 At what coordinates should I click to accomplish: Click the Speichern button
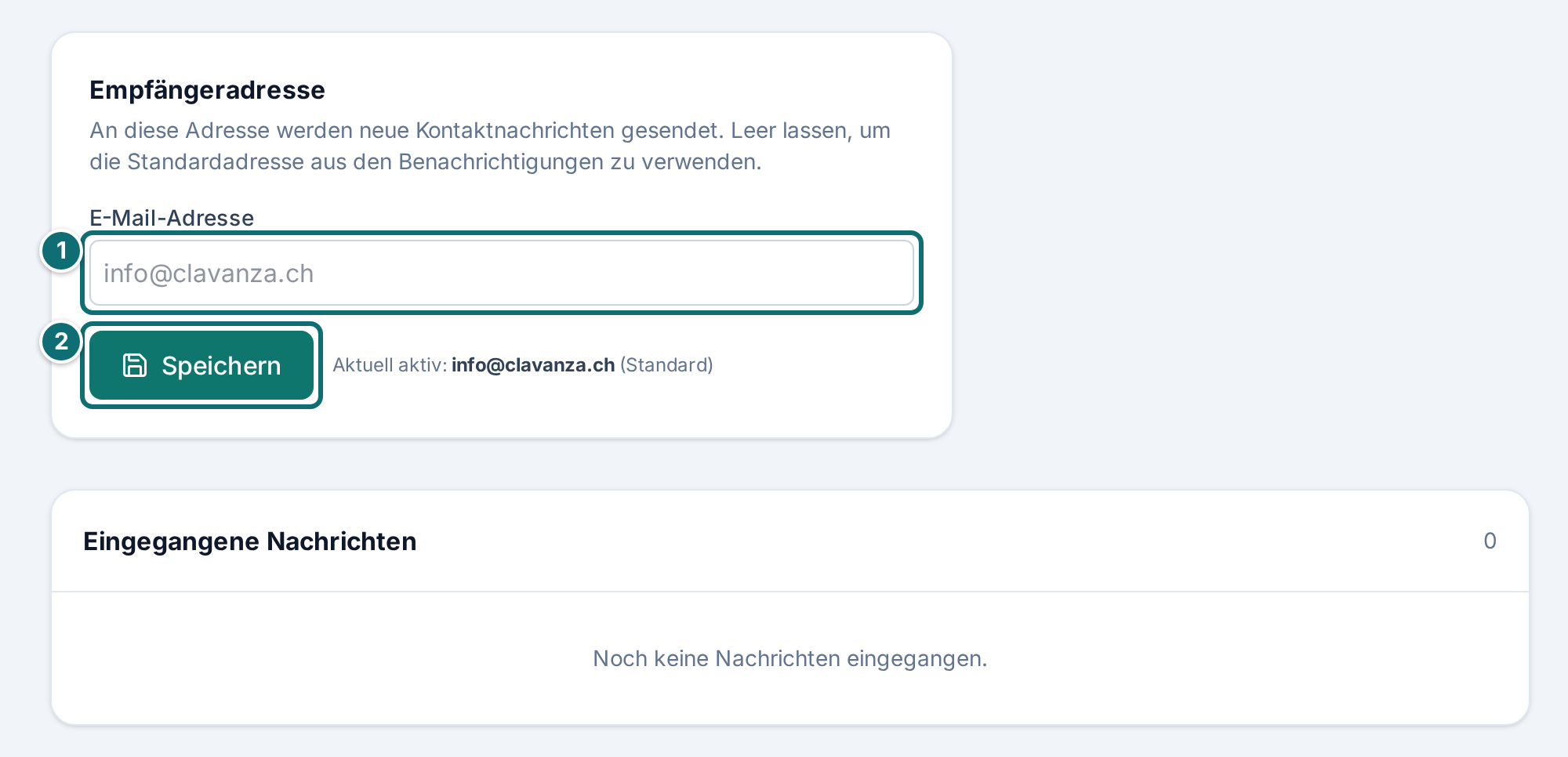point(201,365)
